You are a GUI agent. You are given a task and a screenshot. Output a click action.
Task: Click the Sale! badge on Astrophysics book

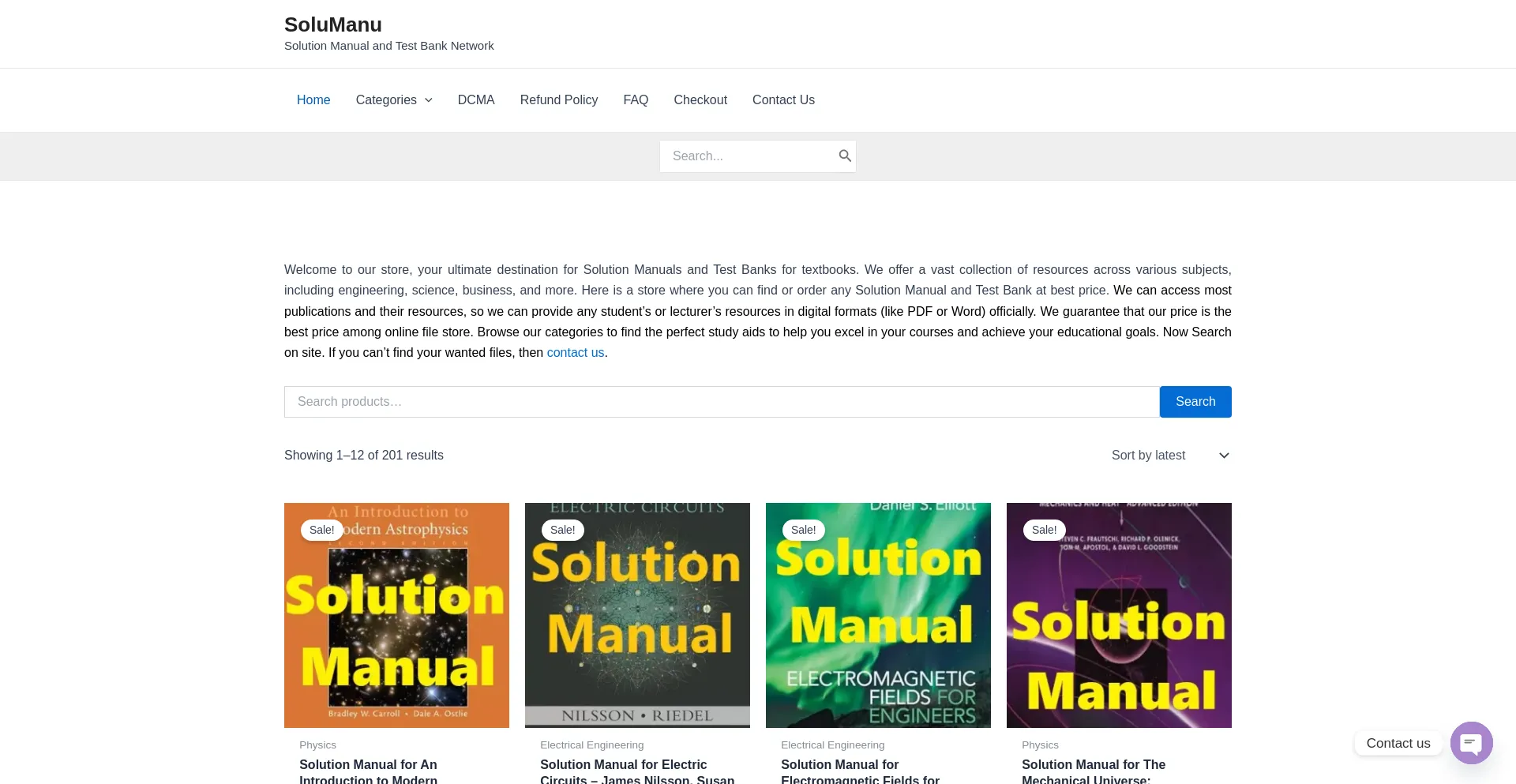pyautogui.click(x=321, y=530)
